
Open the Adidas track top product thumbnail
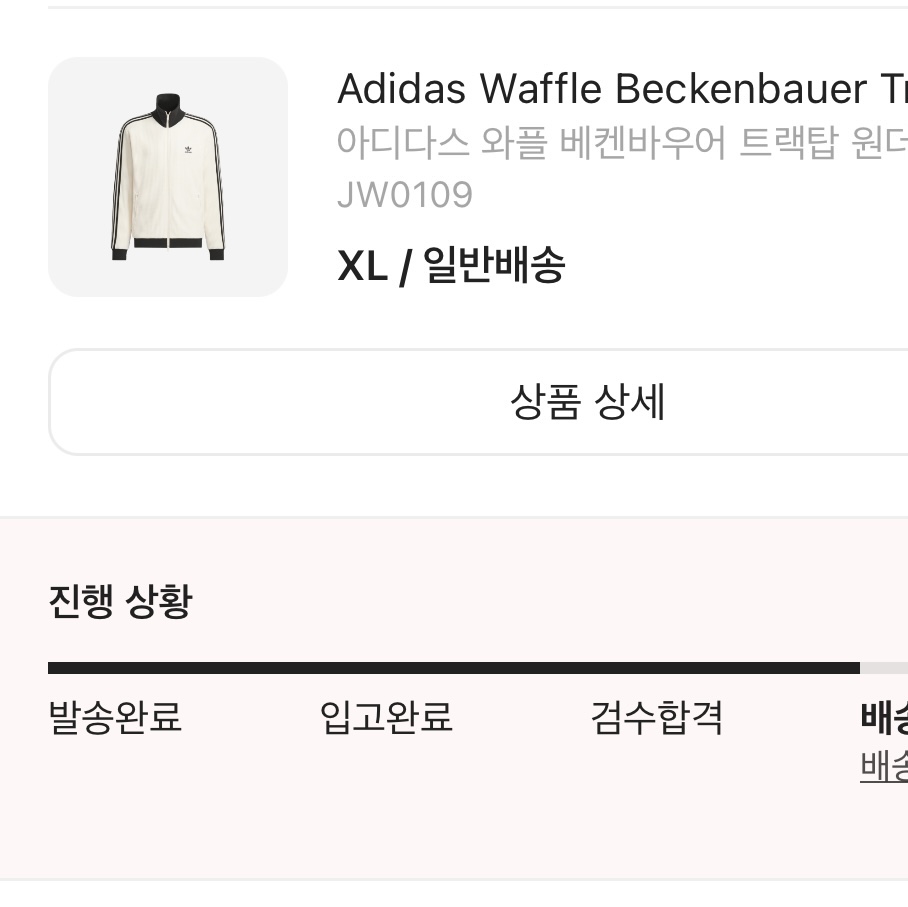pos(168,177)
